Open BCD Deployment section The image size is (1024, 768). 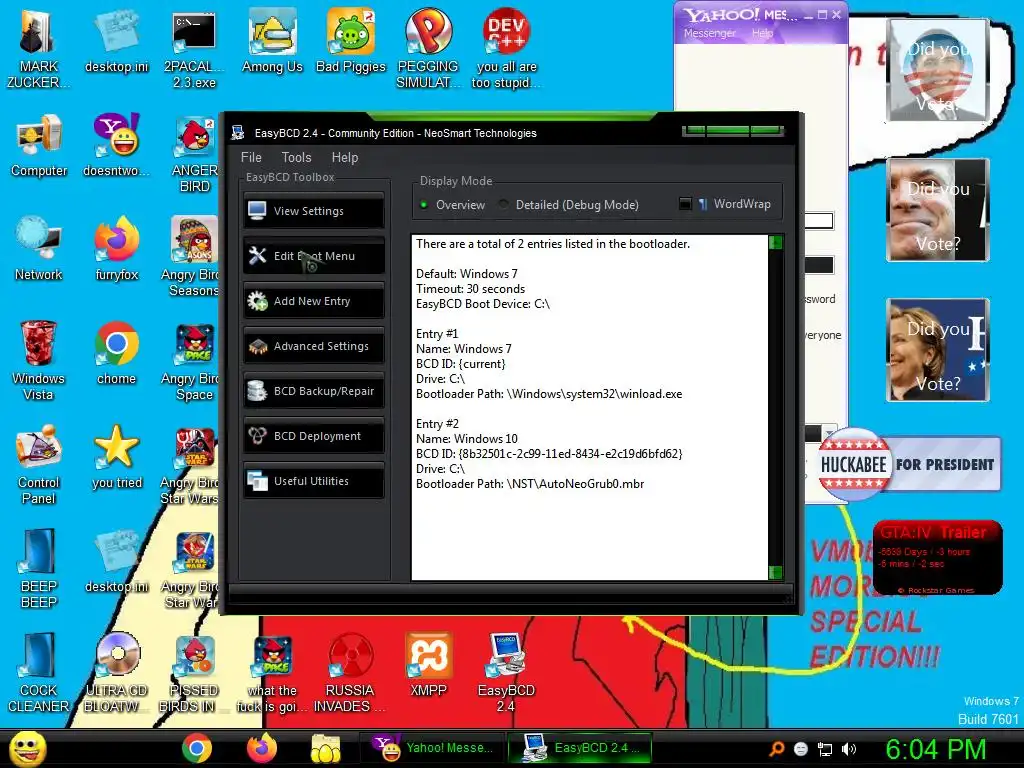(313, 436)
